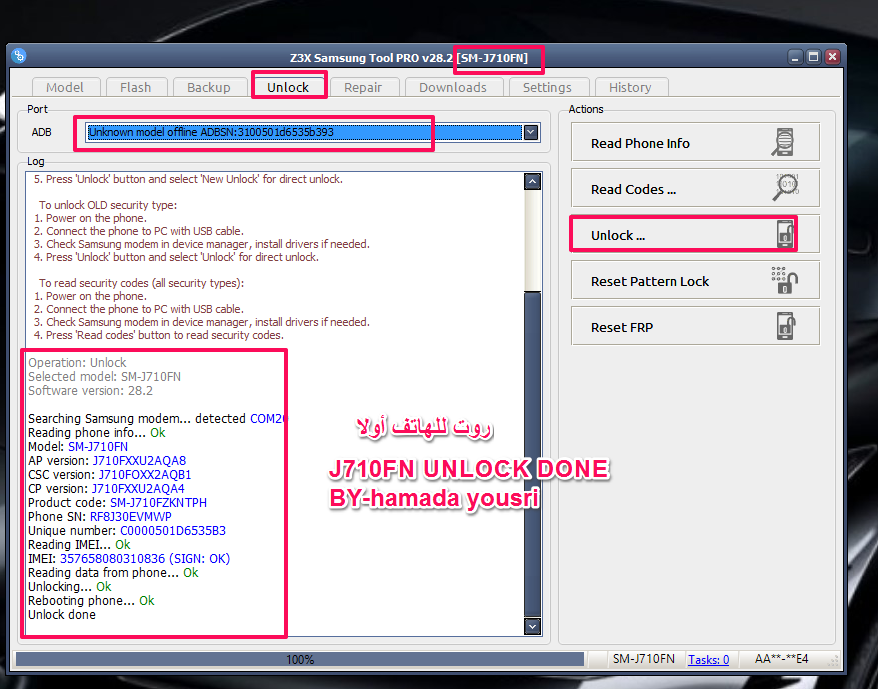Viewport: 878px width, 689px height.
Task: Click the 'To unlock OLD security type:' line
Action: (x=108, y=205)
